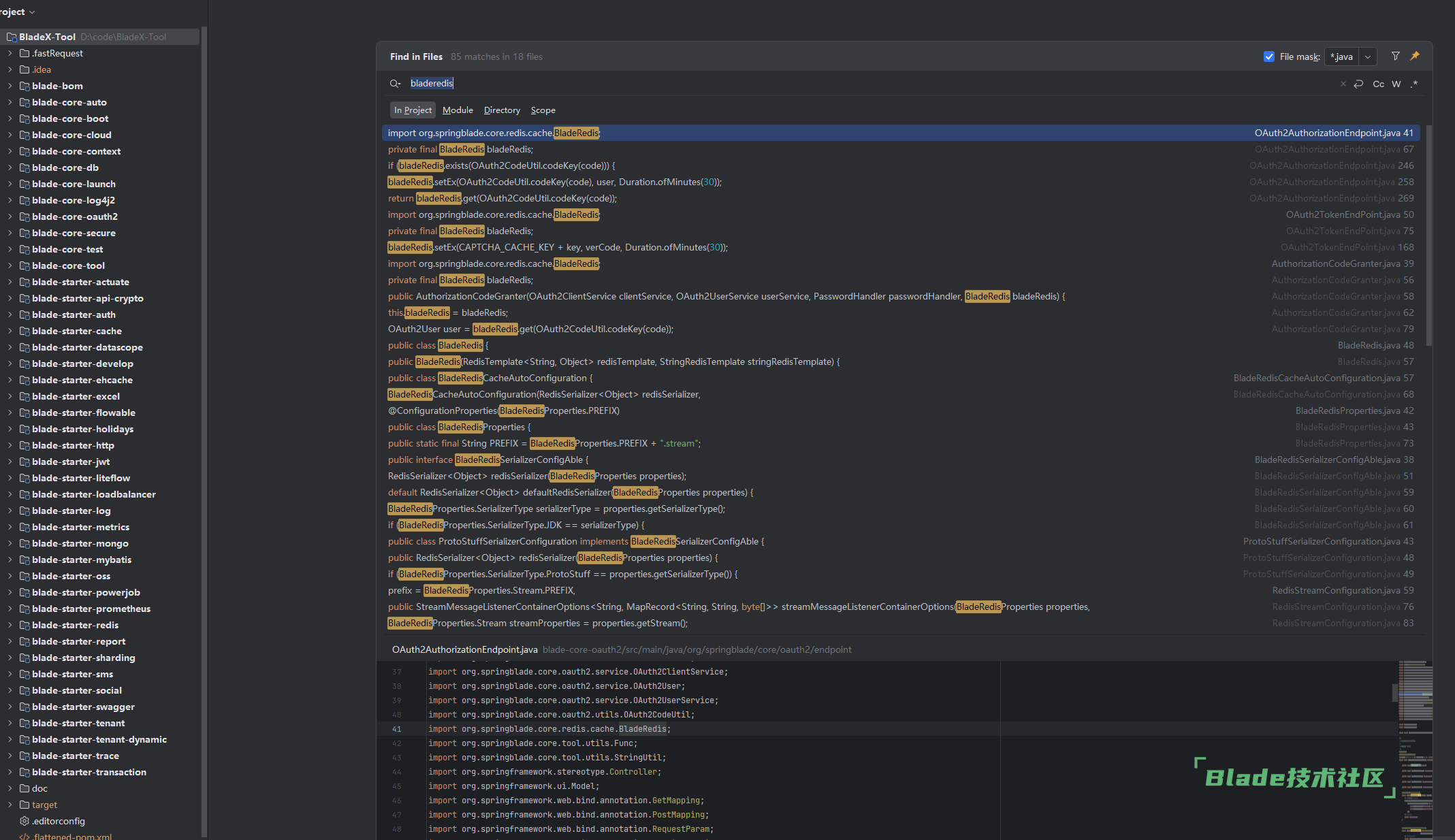Toggle Match Case (Cc) option
Screen dimensions: 1455x840
pos(1379,84)
